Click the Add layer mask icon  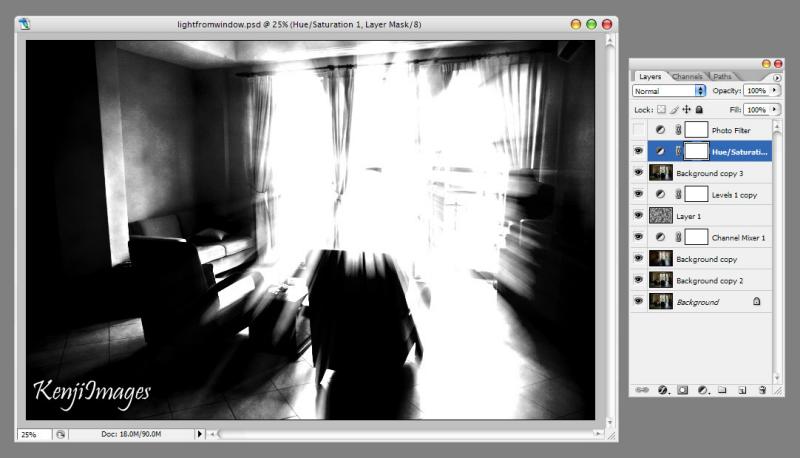click(x=682, y=390)
